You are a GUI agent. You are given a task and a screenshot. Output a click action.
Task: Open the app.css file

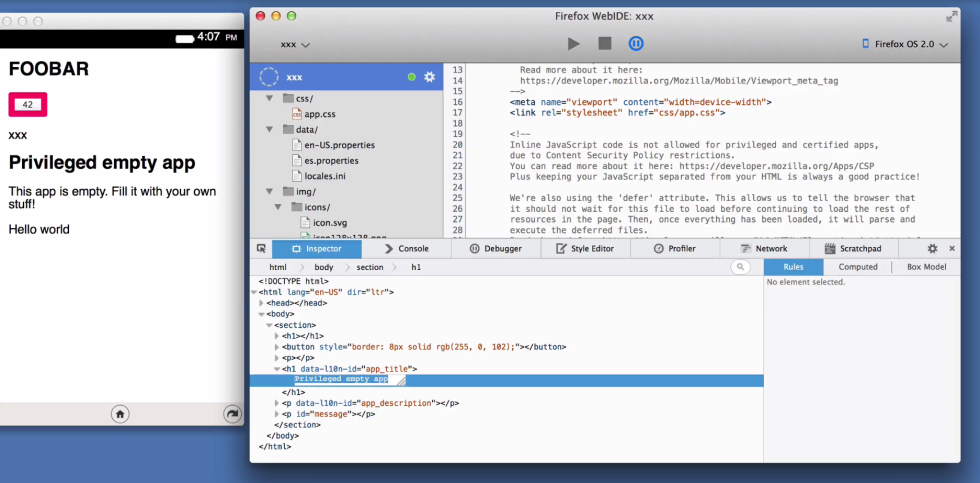(x=320, y=114)
